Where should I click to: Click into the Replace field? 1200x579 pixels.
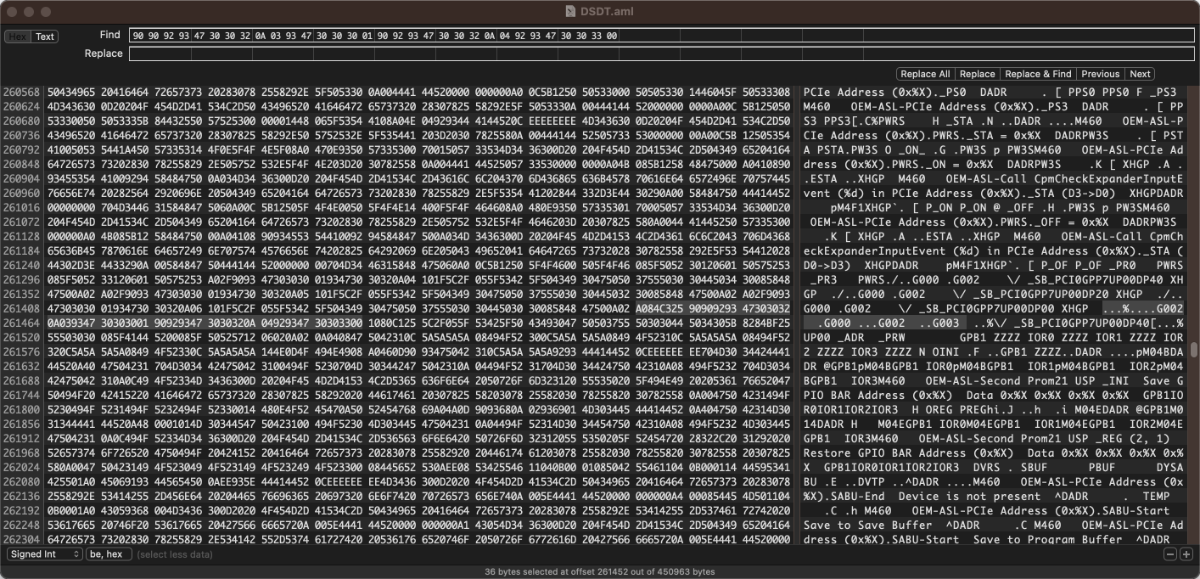click(662, 53)
